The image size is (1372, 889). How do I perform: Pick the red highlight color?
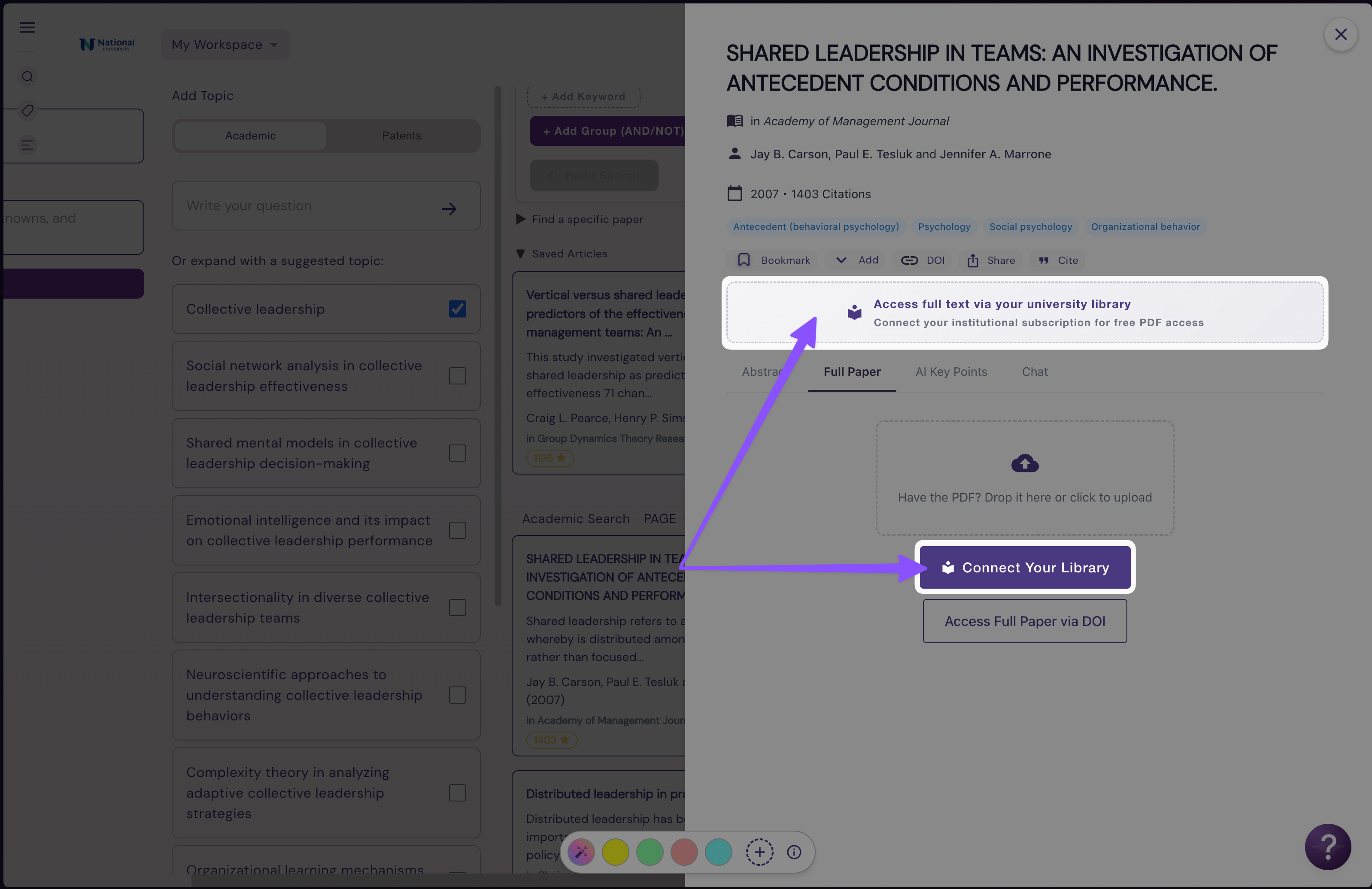pos(684,852)
